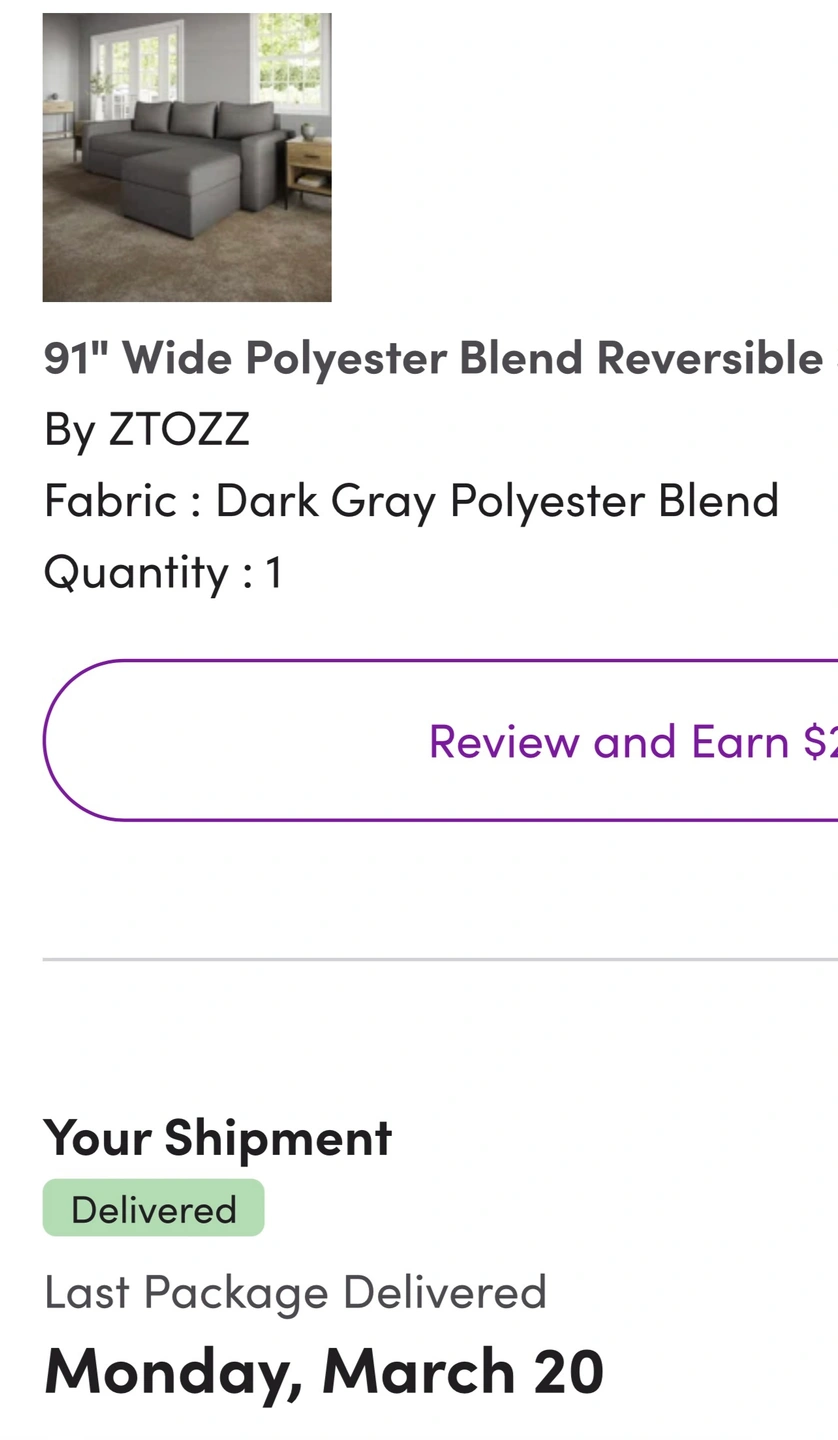Screen dimensions: 838x1440
Task: Click the green Delivered status badge
Action: (153, 1209)
